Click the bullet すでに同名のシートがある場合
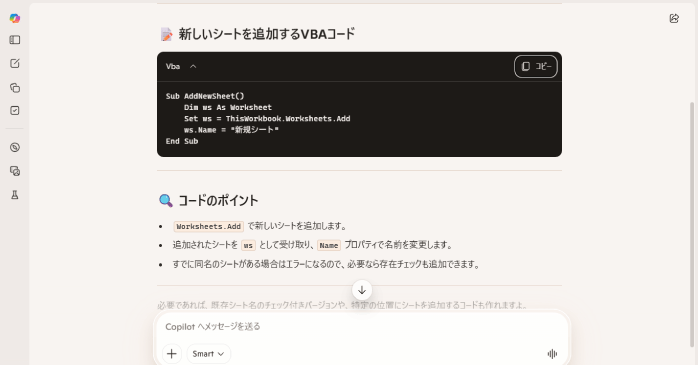This screenshot has height=365, width=698. click(x=326, y=264)
